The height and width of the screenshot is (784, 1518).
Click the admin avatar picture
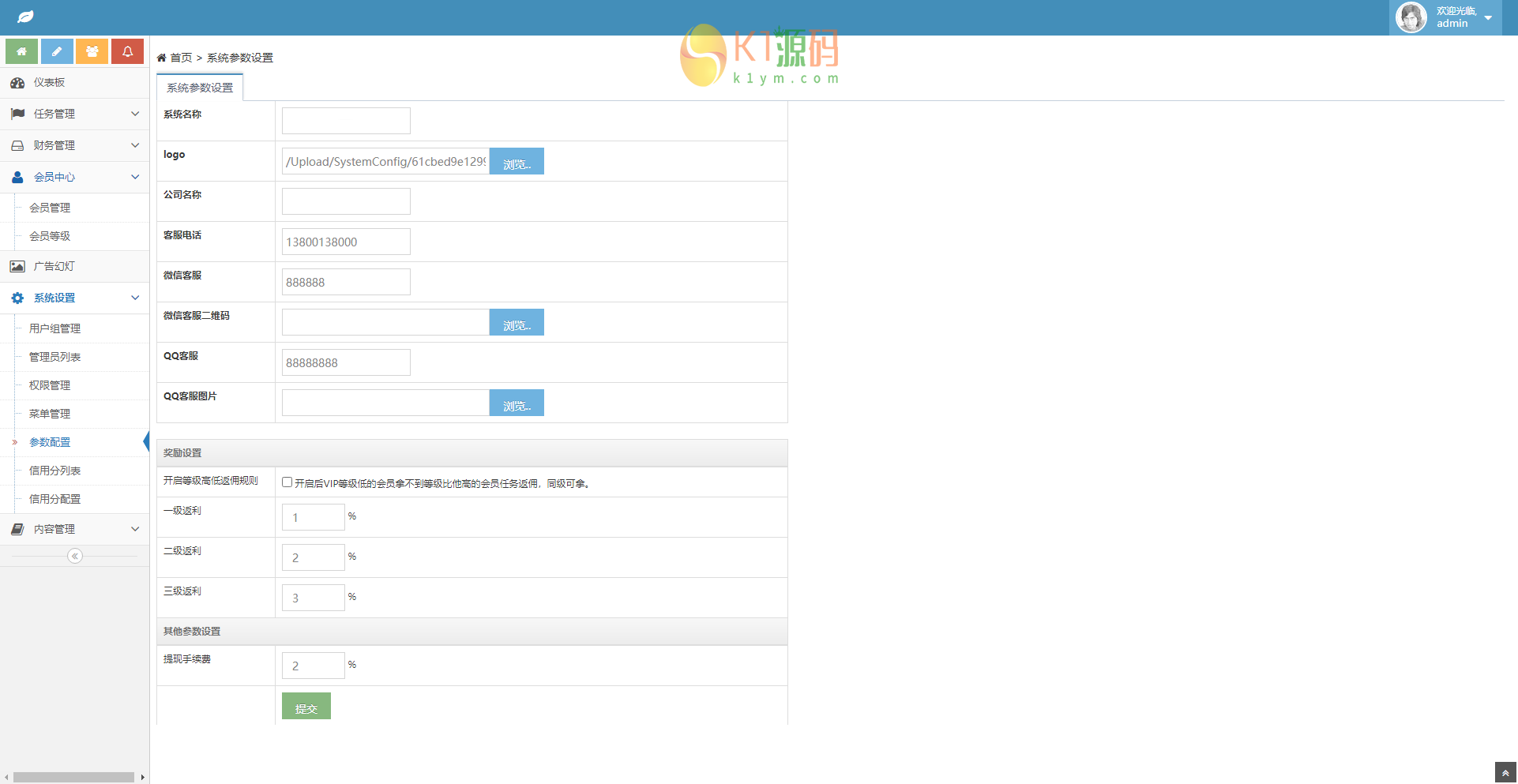1411,17
